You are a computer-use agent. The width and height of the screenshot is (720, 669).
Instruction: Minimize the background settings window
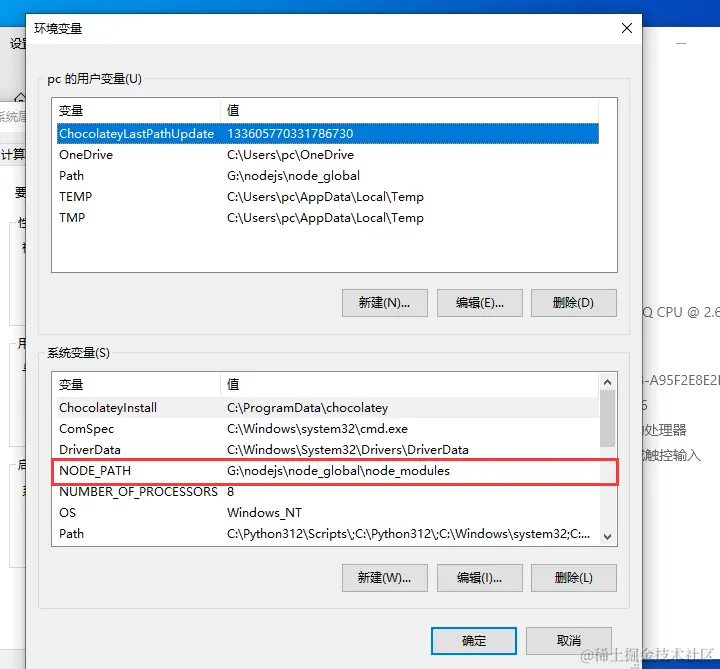click(681, 44)
